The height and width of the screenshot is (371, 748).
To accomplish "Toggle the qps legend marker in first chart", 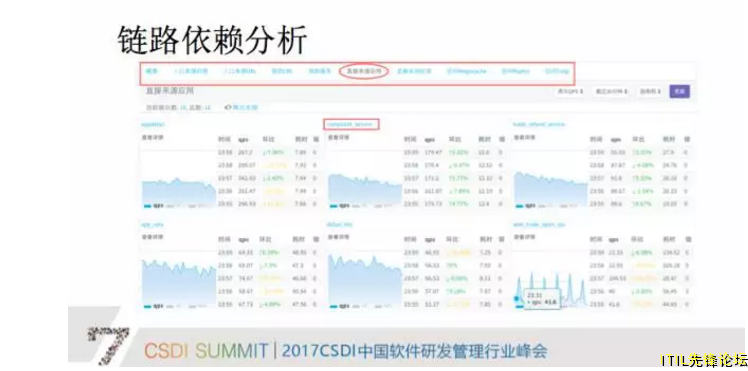I will (x=147, y=206).
